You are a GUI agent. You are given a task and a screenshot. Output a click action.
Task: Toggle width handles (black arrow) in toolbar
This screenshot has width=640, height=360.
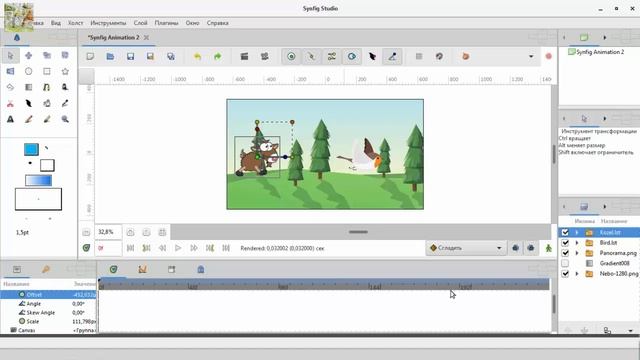pyautogui.click(x=372, y=56)
